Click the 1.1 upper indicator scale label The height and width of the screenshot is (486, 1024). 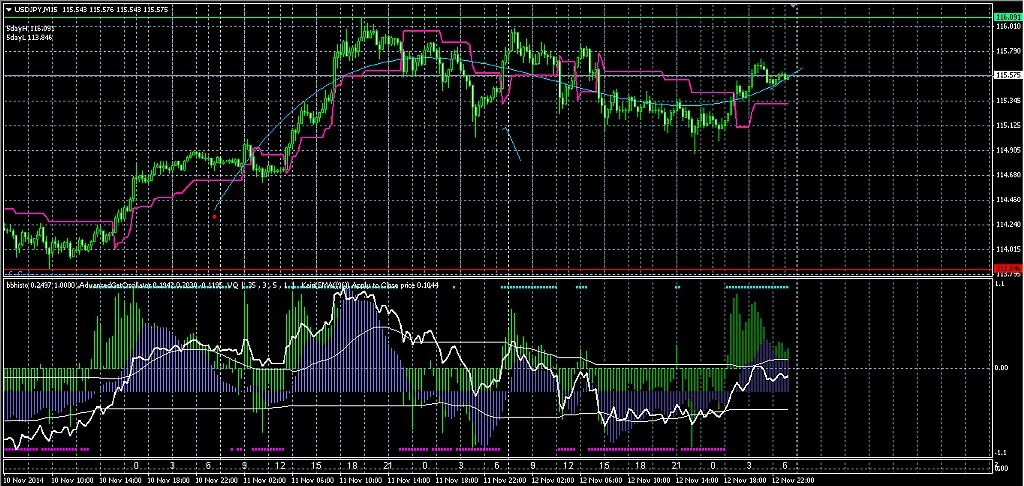[x=1000, y=285]
